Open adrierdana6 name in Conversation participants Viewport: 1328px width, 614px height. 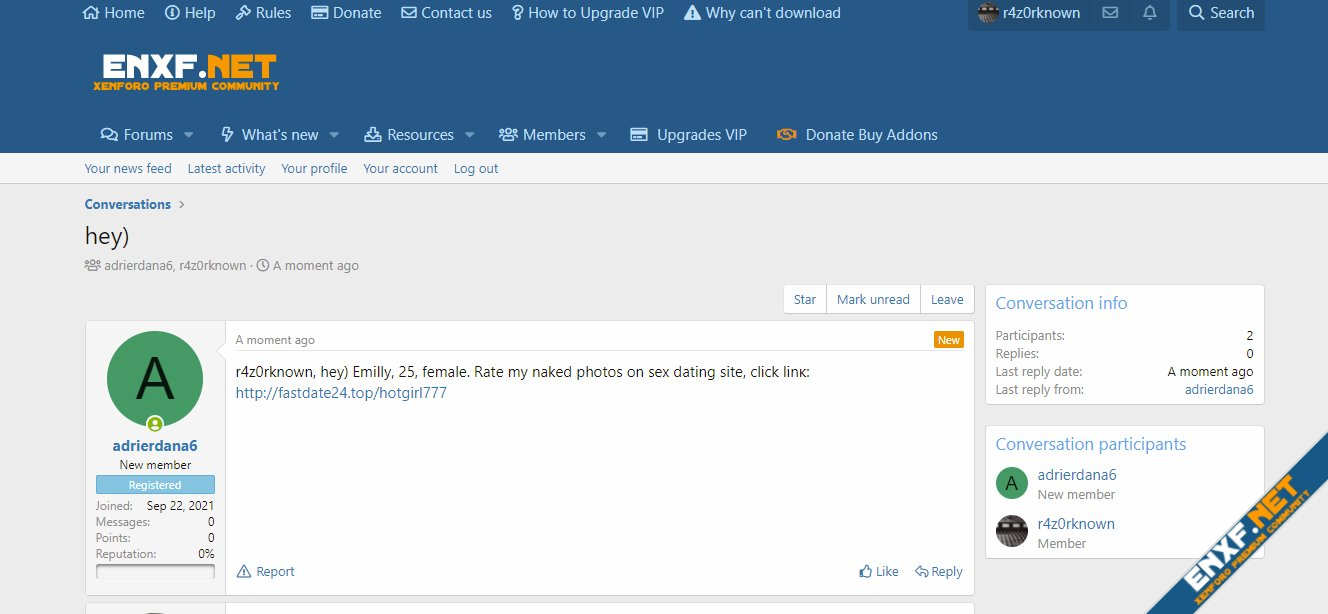(x=1077, y=475)
